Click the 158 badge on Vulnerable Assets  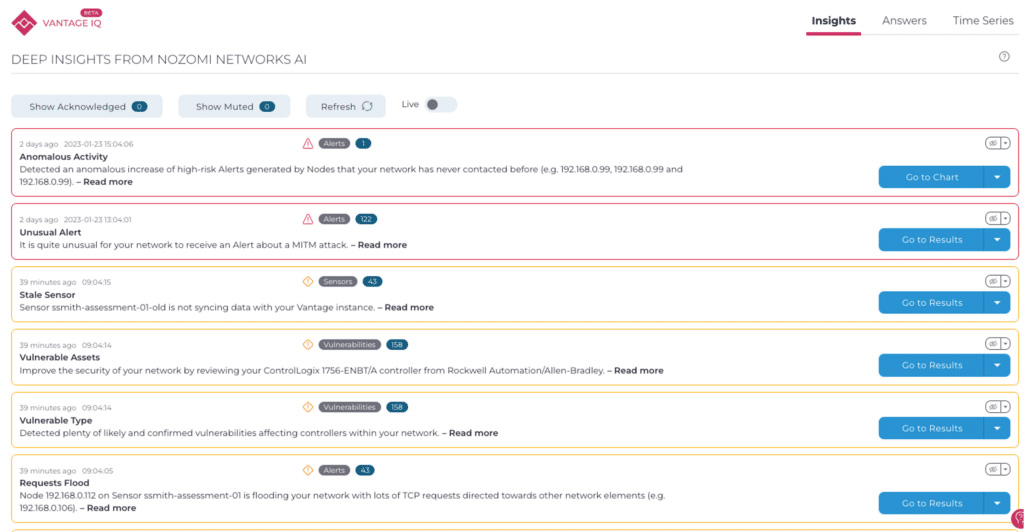click(396, 345)
